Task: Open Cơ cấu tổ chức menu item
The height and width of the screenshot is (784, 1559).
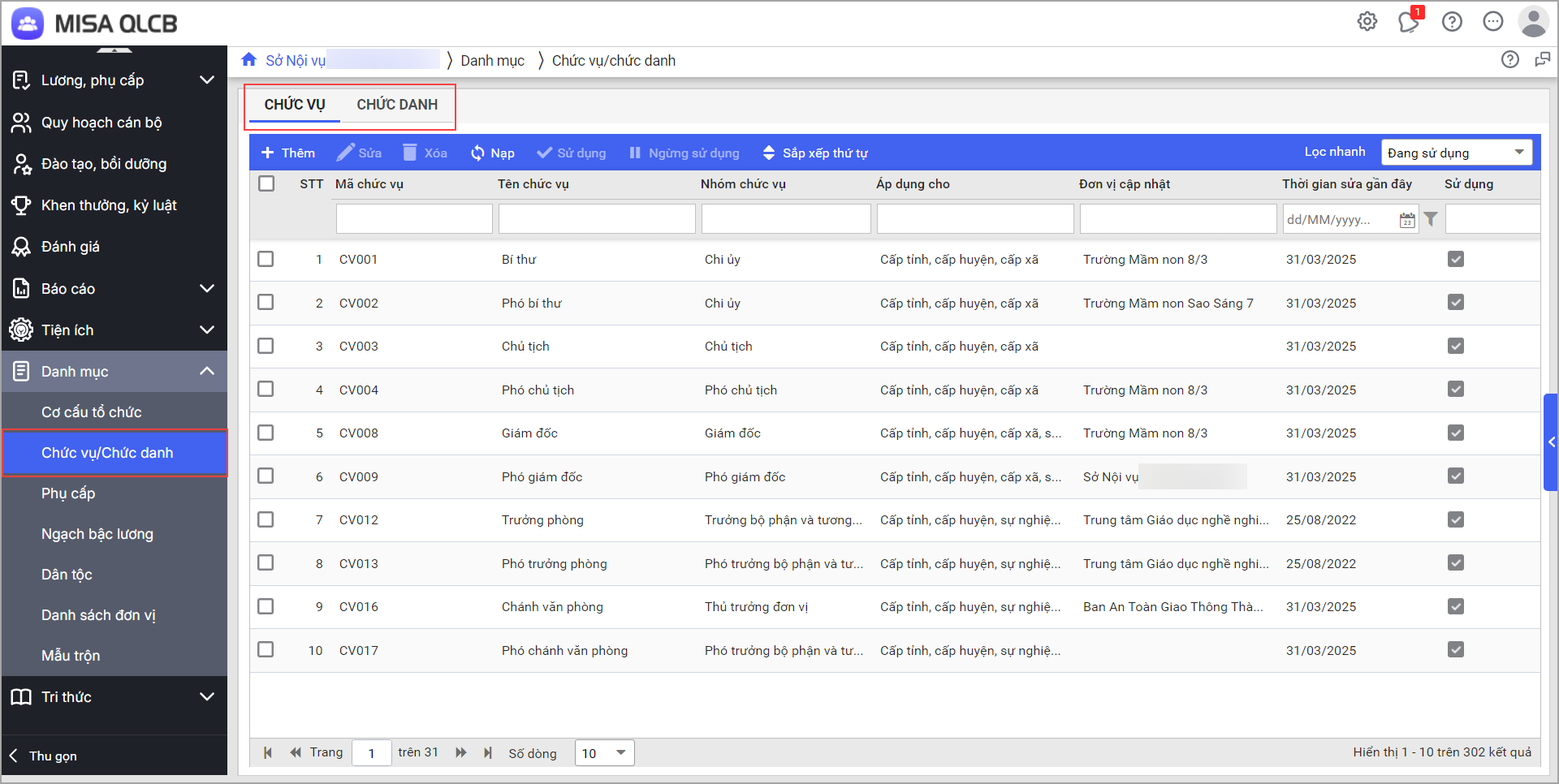Action: tap(92, 412)
